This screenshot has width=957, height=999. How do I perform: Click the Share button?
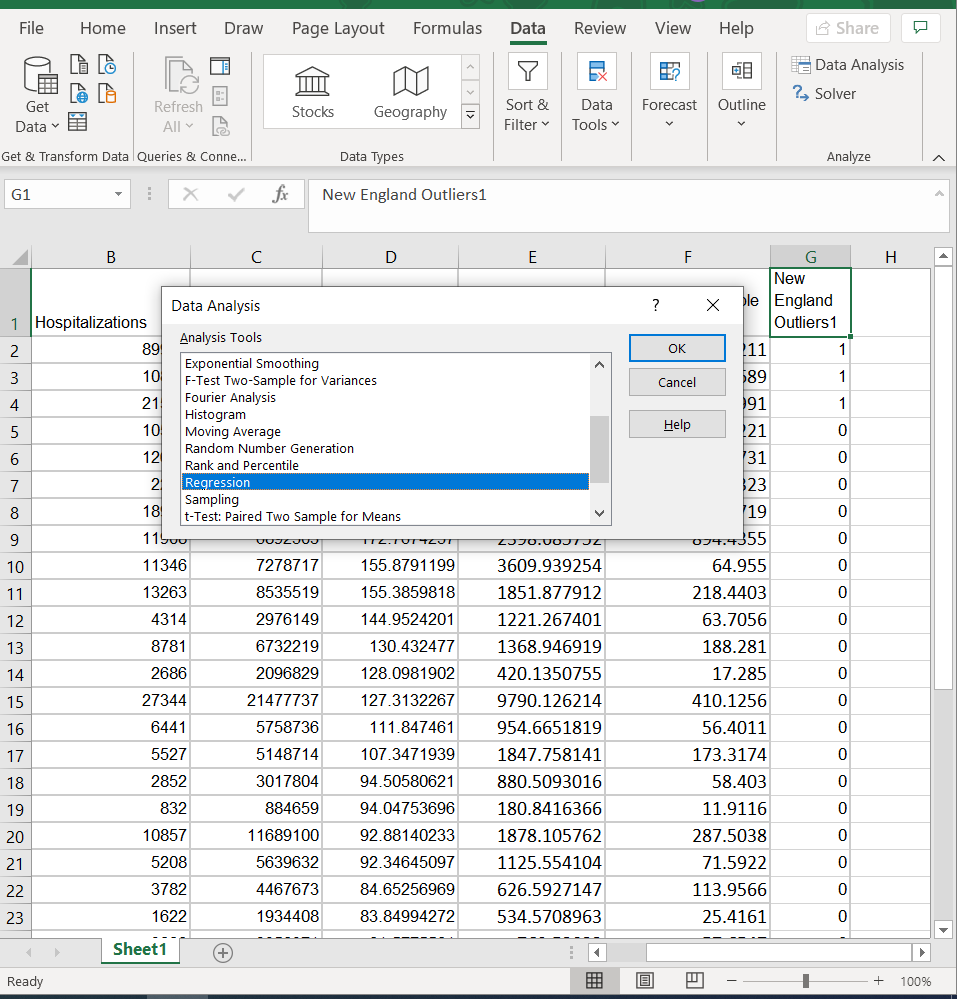tap(848, 28)
